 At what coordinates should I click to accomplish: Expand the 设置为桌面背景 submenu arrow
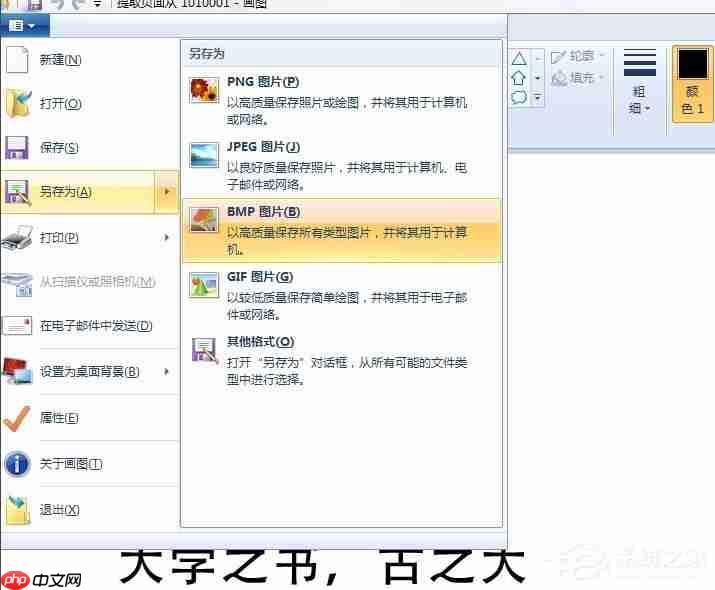click(x=166, y=371)
